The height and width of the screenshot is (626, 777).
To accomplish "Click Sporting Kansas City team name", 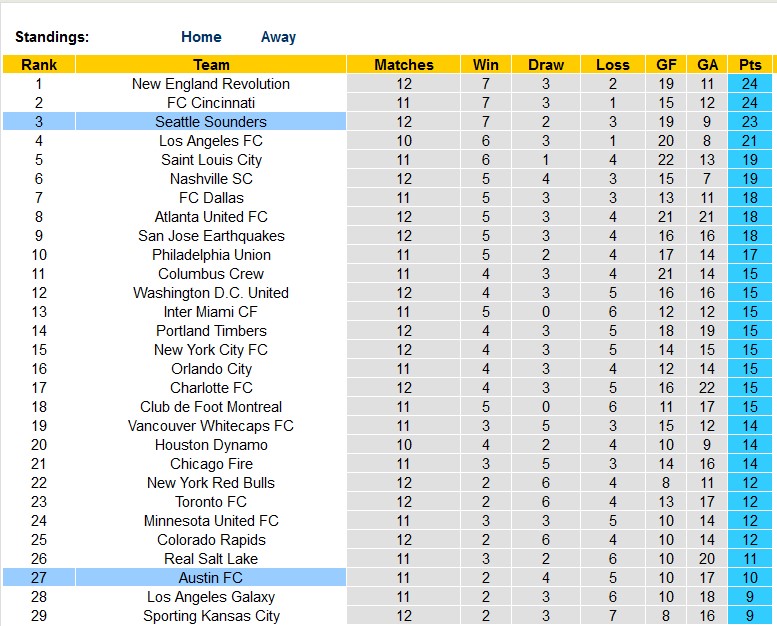I will pos(211,616).
